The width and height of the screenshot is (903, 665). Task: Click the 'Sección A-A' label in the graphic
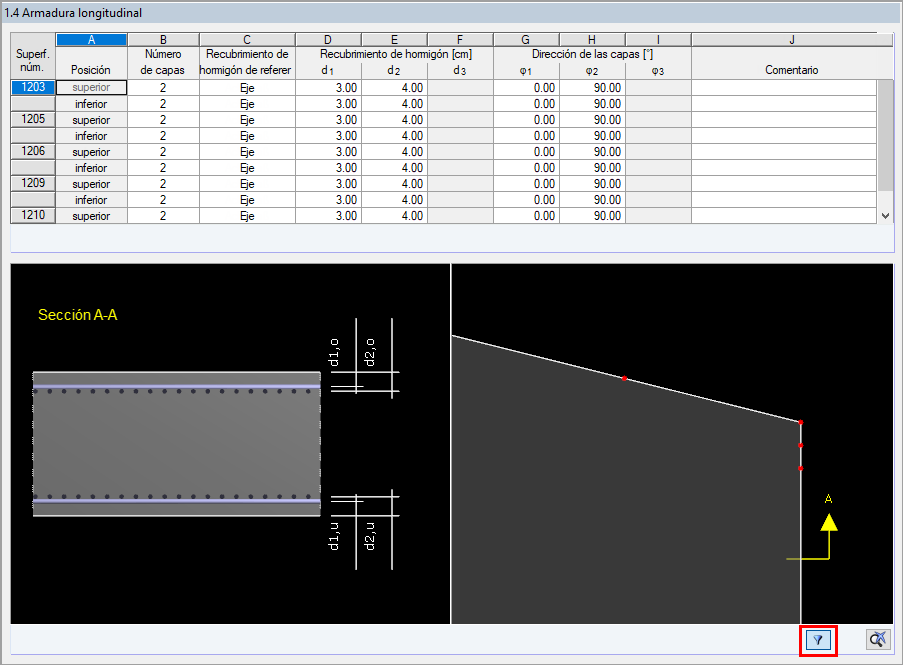click(78, 315)
